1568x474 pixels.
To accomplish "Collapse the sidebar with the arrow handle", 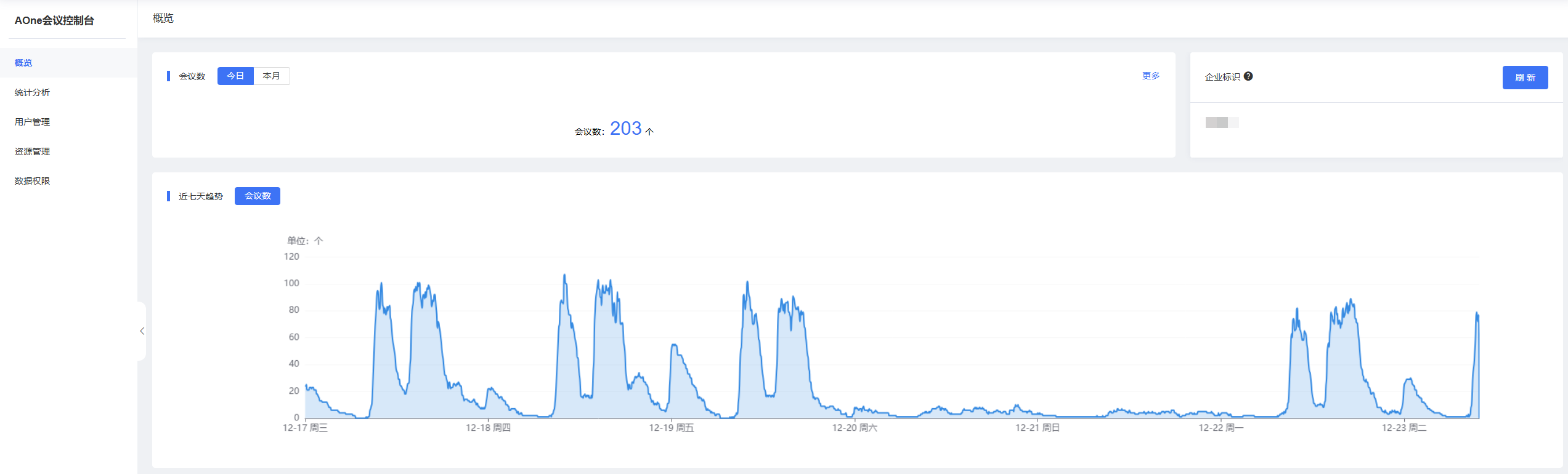I will (142, 331).
